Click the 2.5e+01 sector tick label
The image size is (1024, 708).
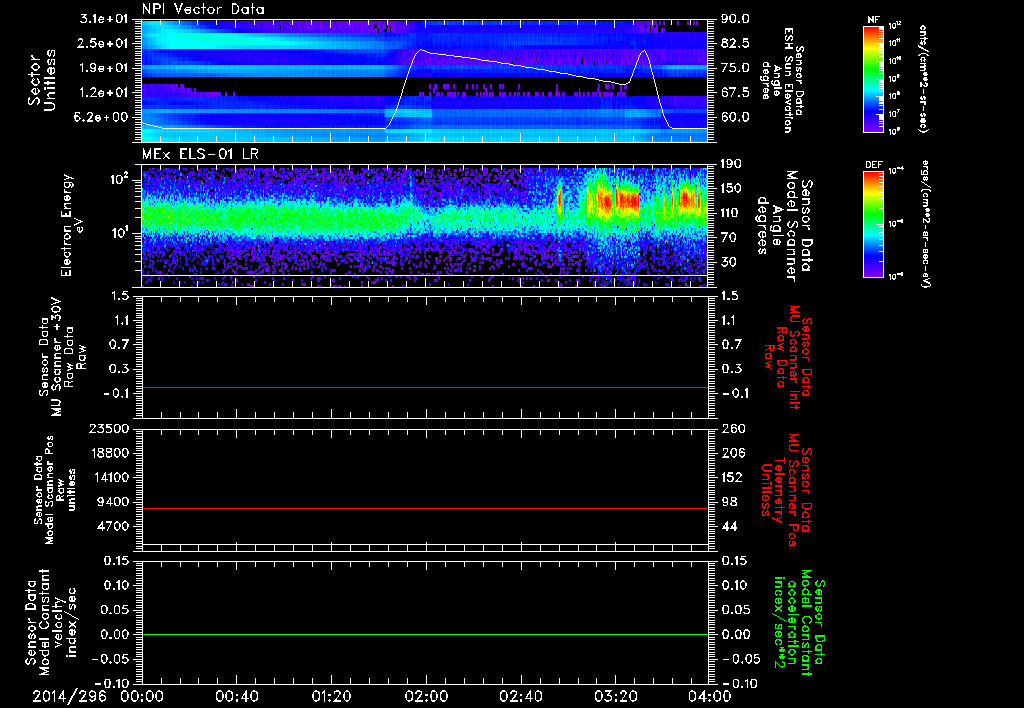pos(104,43)
